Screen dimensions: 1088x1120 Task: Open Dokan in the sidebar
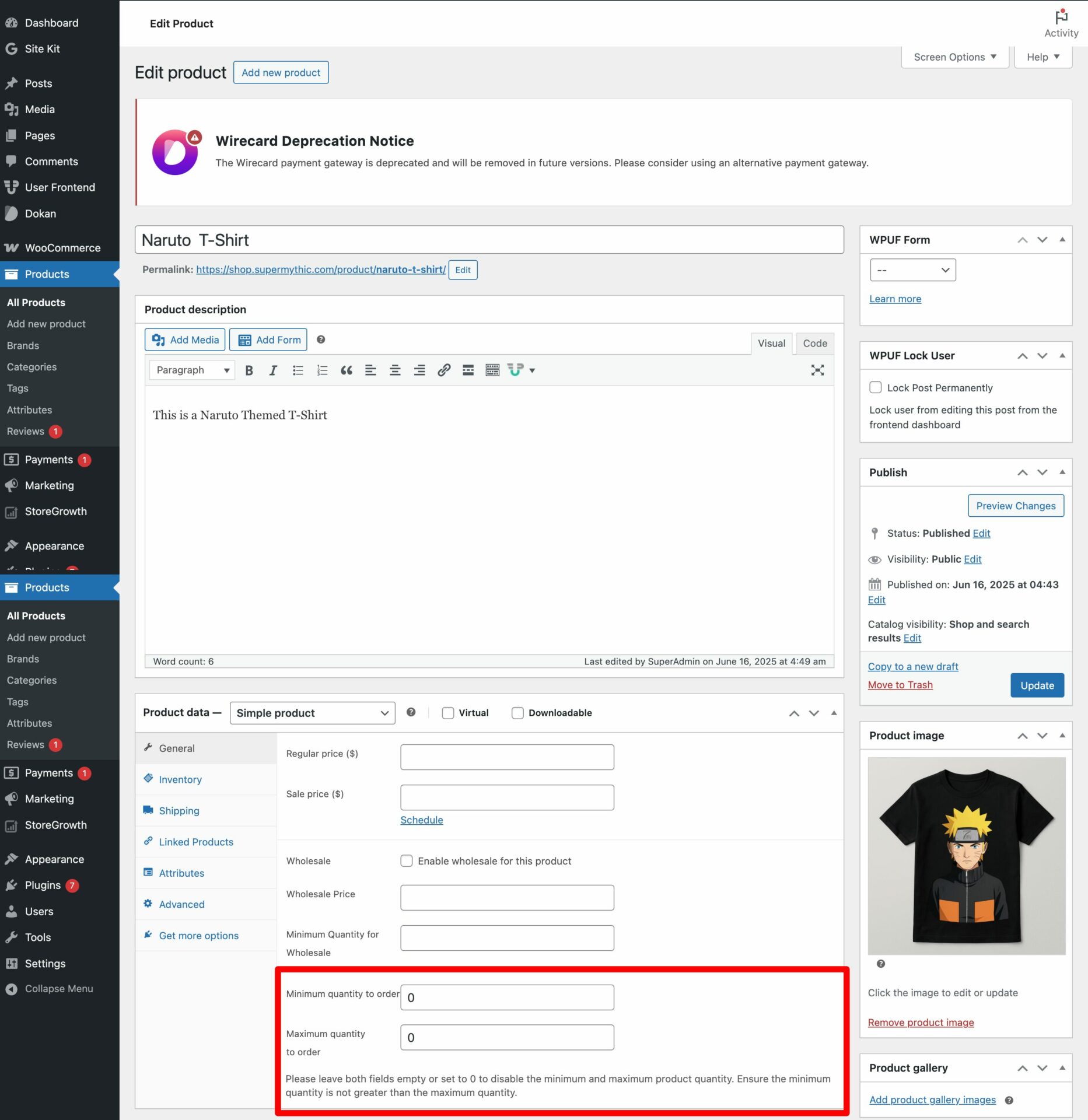pyautogui.click(x=40, y=213)
